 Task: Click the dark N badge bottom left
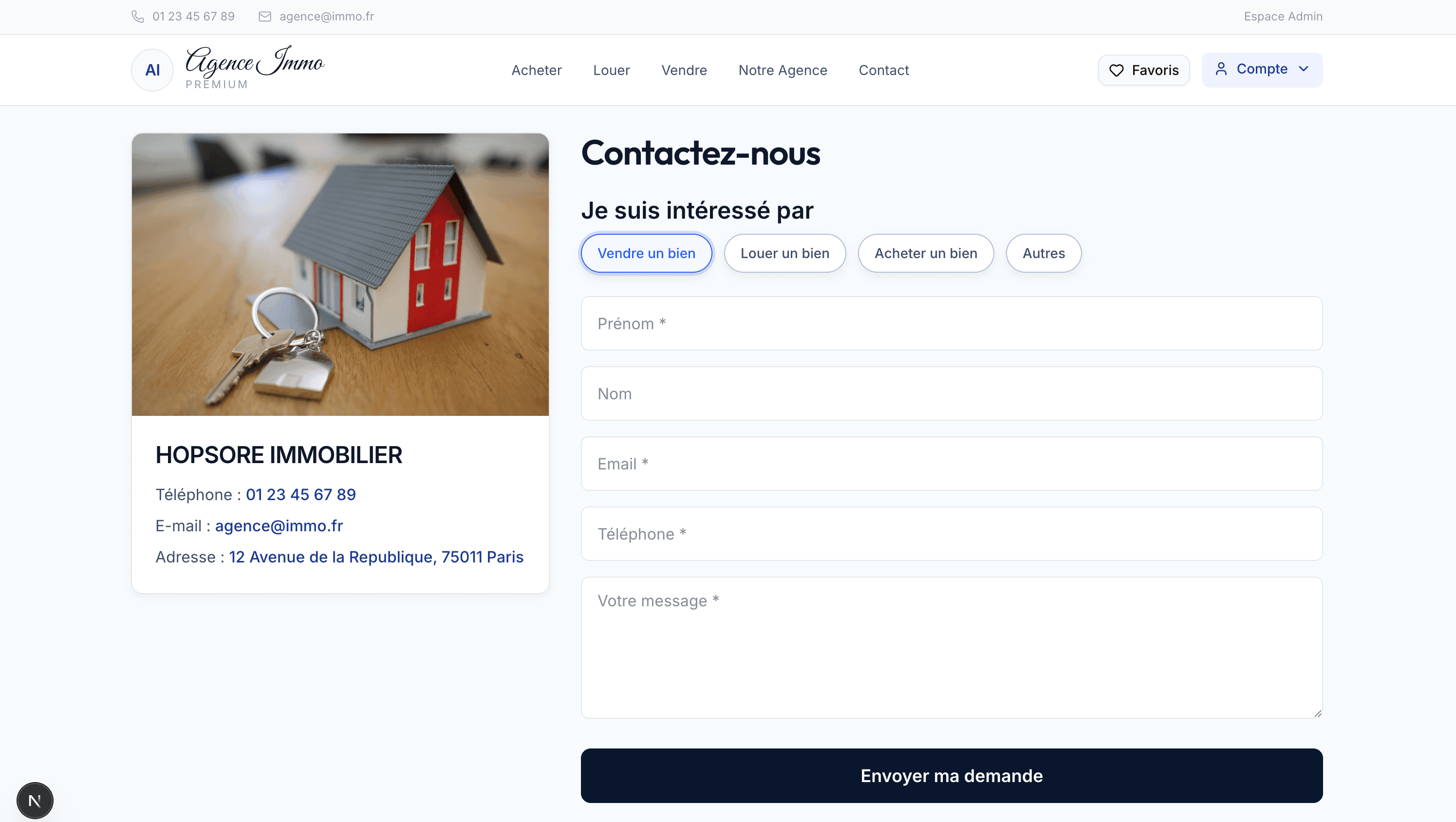35,800
